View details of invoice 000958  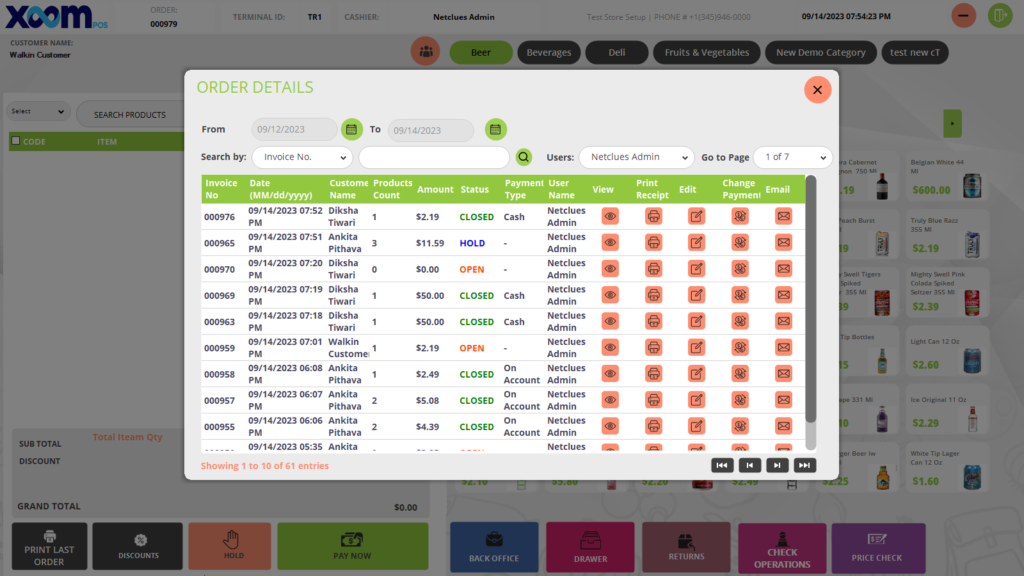[610, 374]
